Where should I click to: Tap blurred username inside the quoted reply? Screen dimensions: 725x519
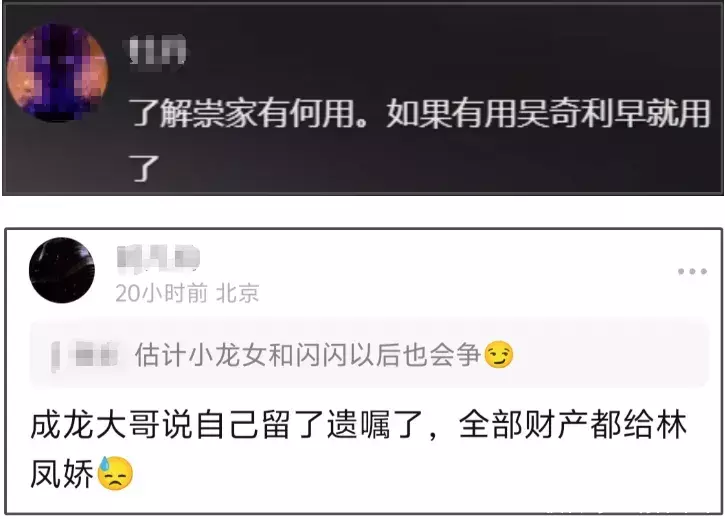pos(96,355)
